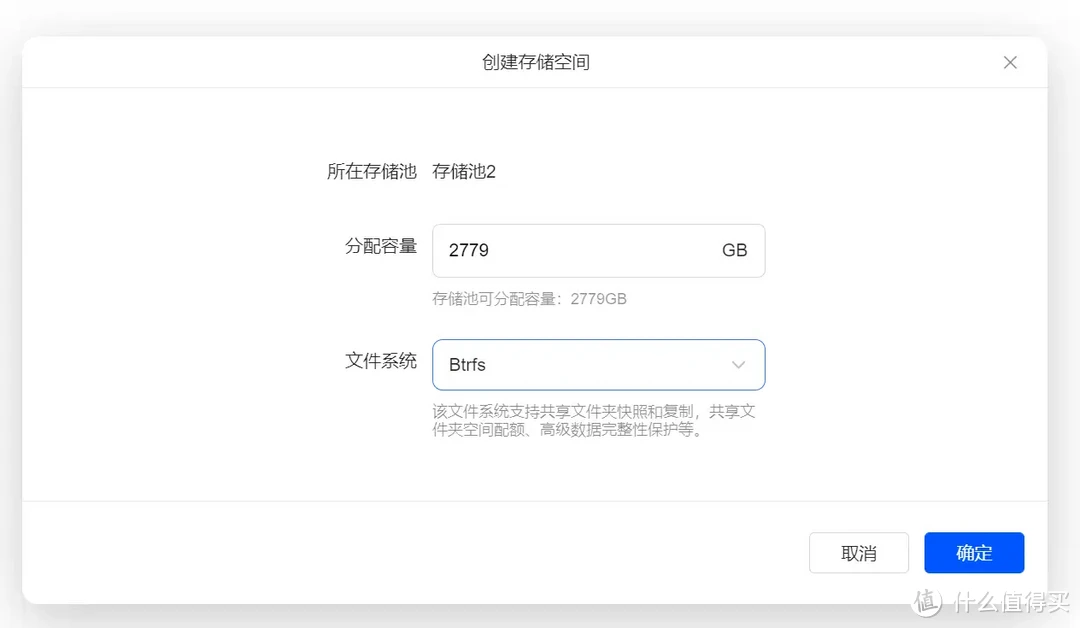This screenshot has width=1080, height=628.
Task: Click the dialog close cross symbol
Action: pyautogui.click(x=1010, y=62)
